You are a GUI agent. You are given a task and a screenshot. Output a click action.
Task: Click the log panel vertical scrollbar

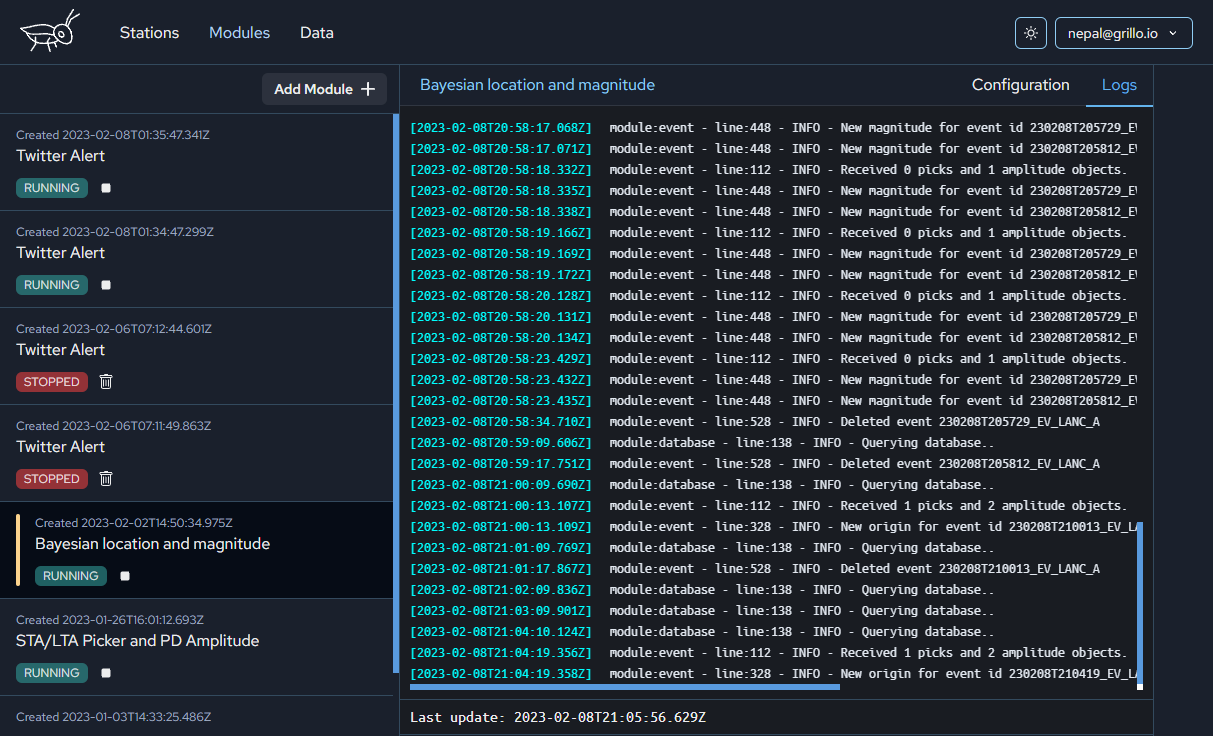[x=1140, y=602]
